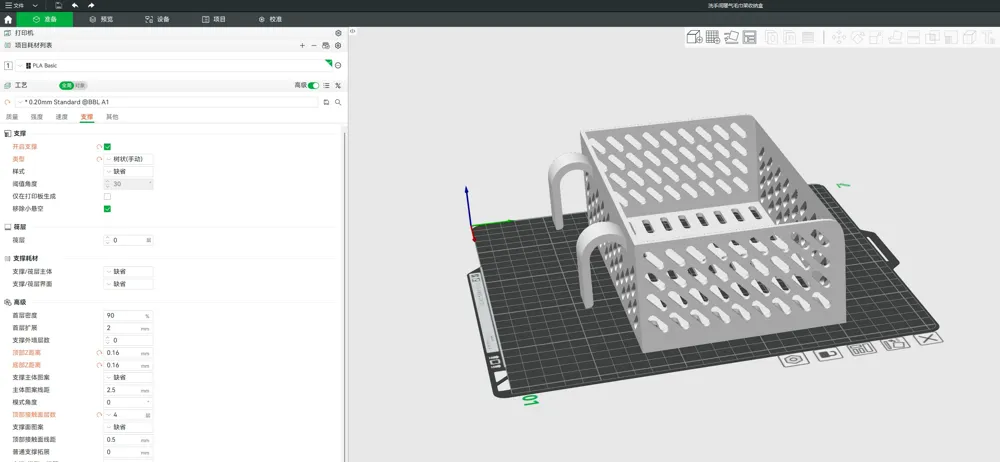Click the Home icon in the top bar
Screen dimensions: 1000x462
click(x=8, y=19)
